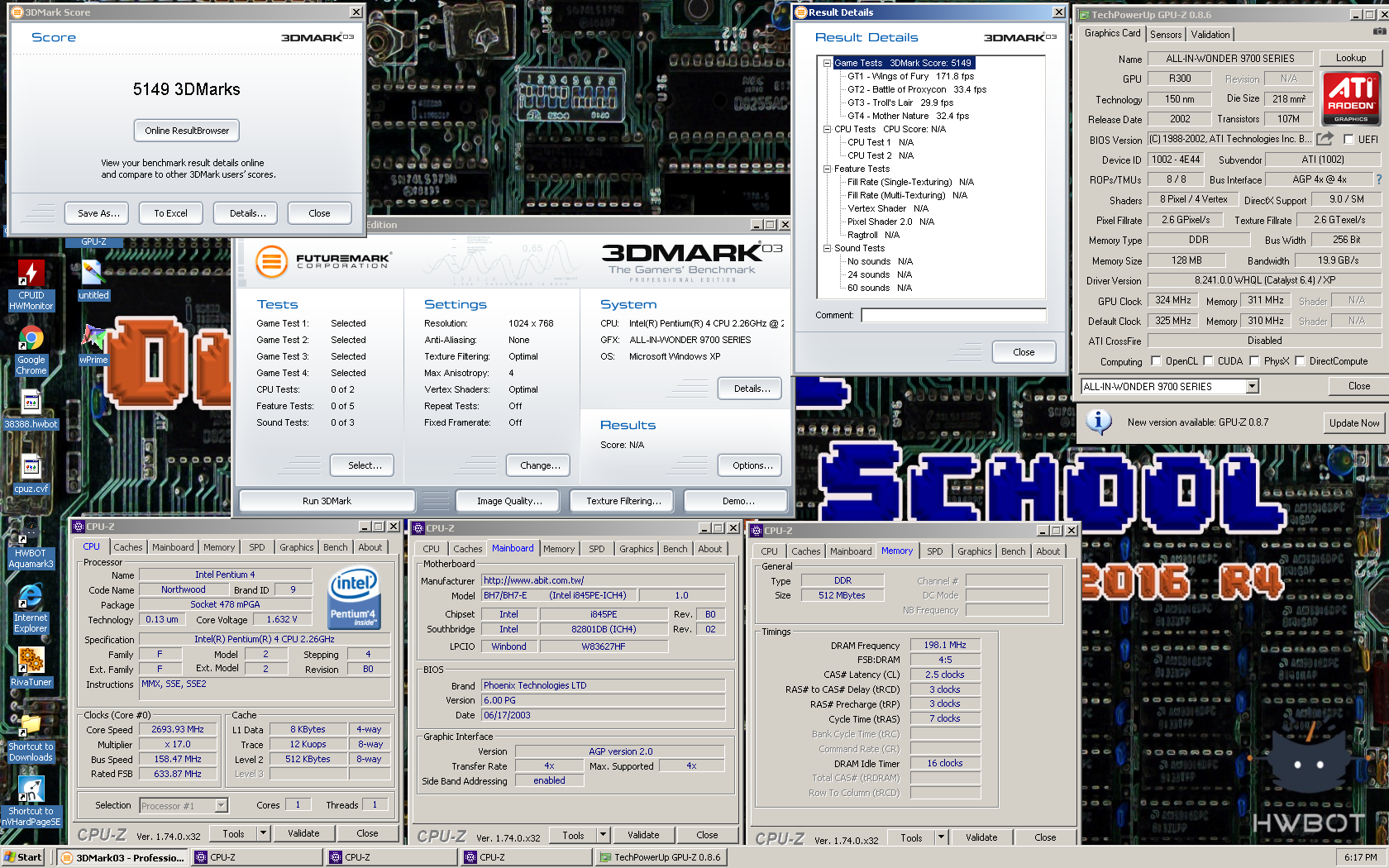
Task: Click Validate in the Memory CPU-Z window
Action: click(981, 837)
